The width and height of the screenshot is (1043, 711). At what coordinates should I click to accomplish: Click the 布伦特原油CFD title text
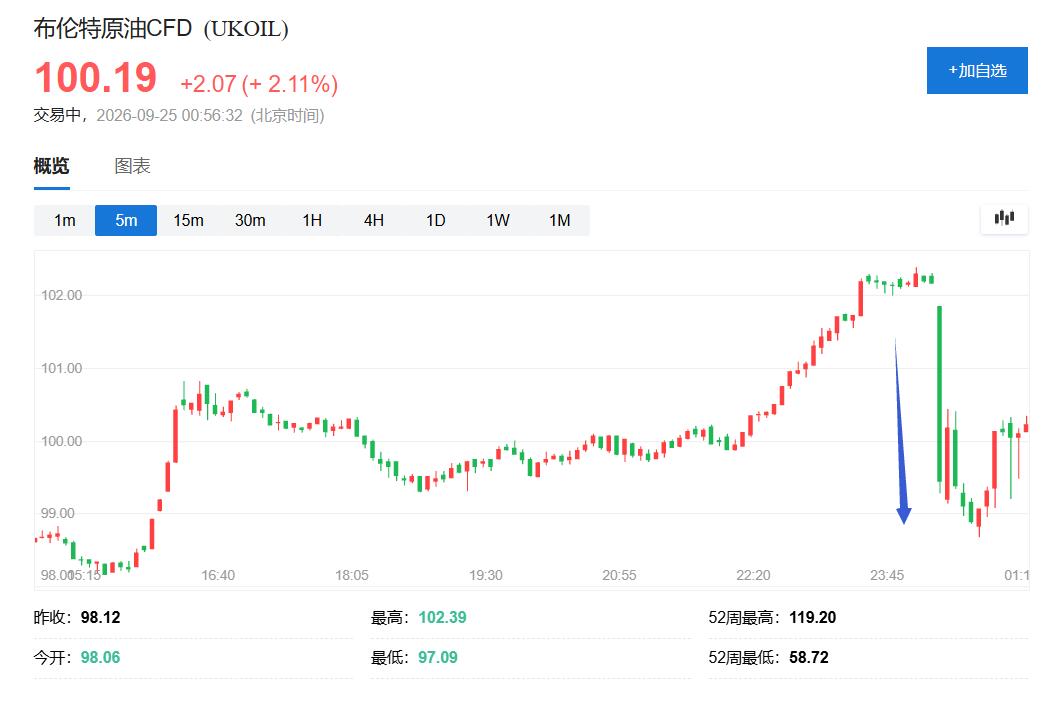(112, 29)
